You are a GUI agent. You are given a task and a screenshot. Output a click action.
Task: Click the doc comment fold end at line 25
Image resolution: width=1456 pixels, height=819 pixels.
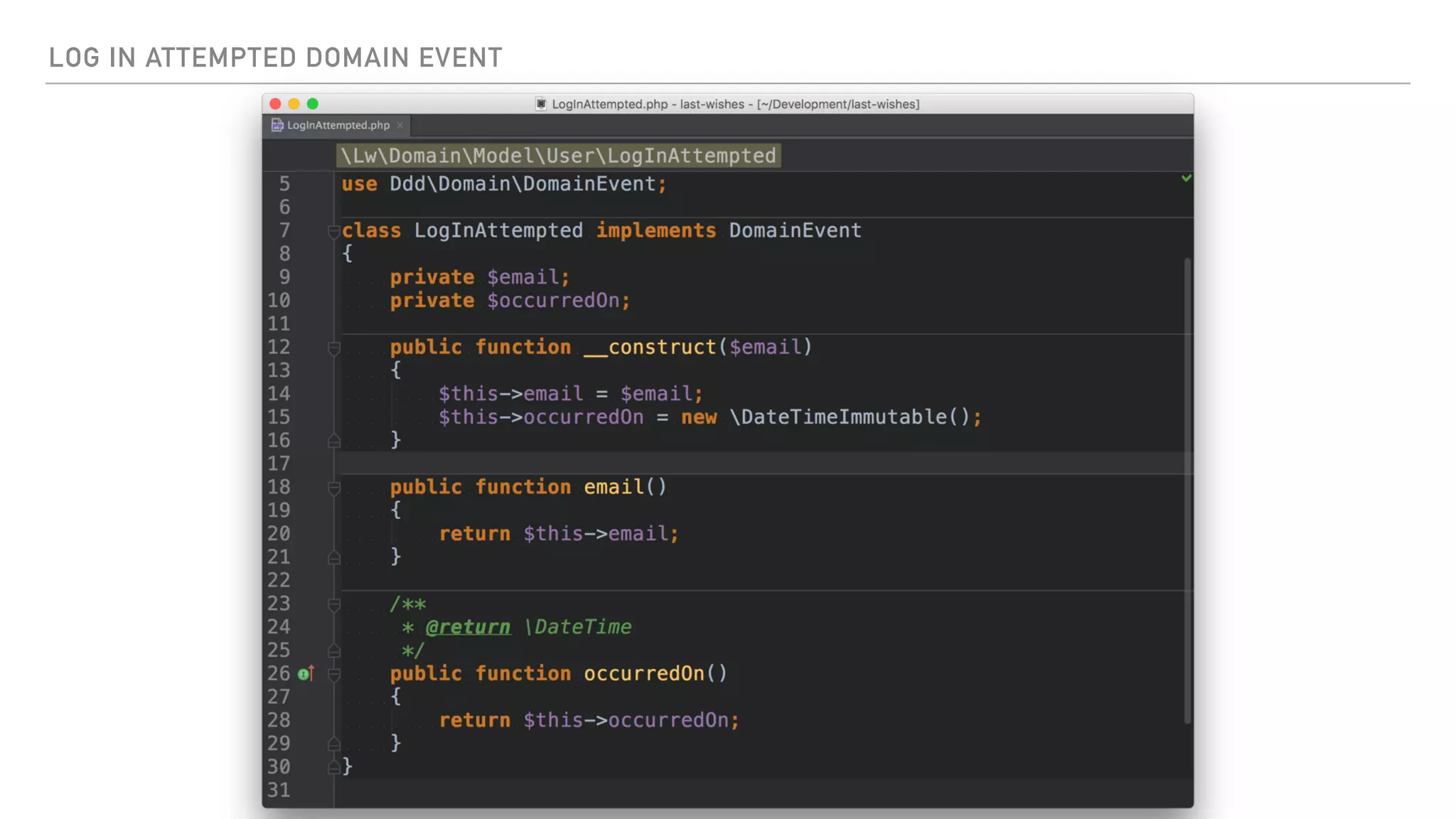(x=333, y=651)
